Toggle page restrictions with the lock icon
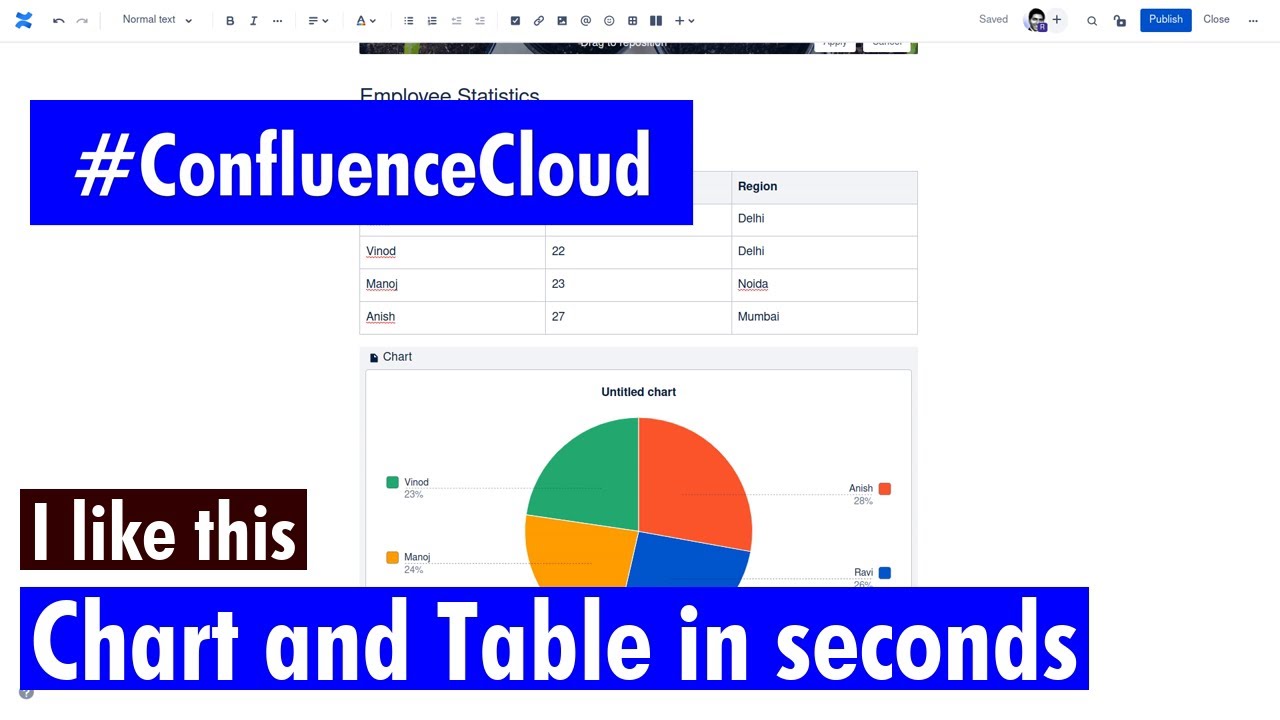 (x=1120, y=20)
